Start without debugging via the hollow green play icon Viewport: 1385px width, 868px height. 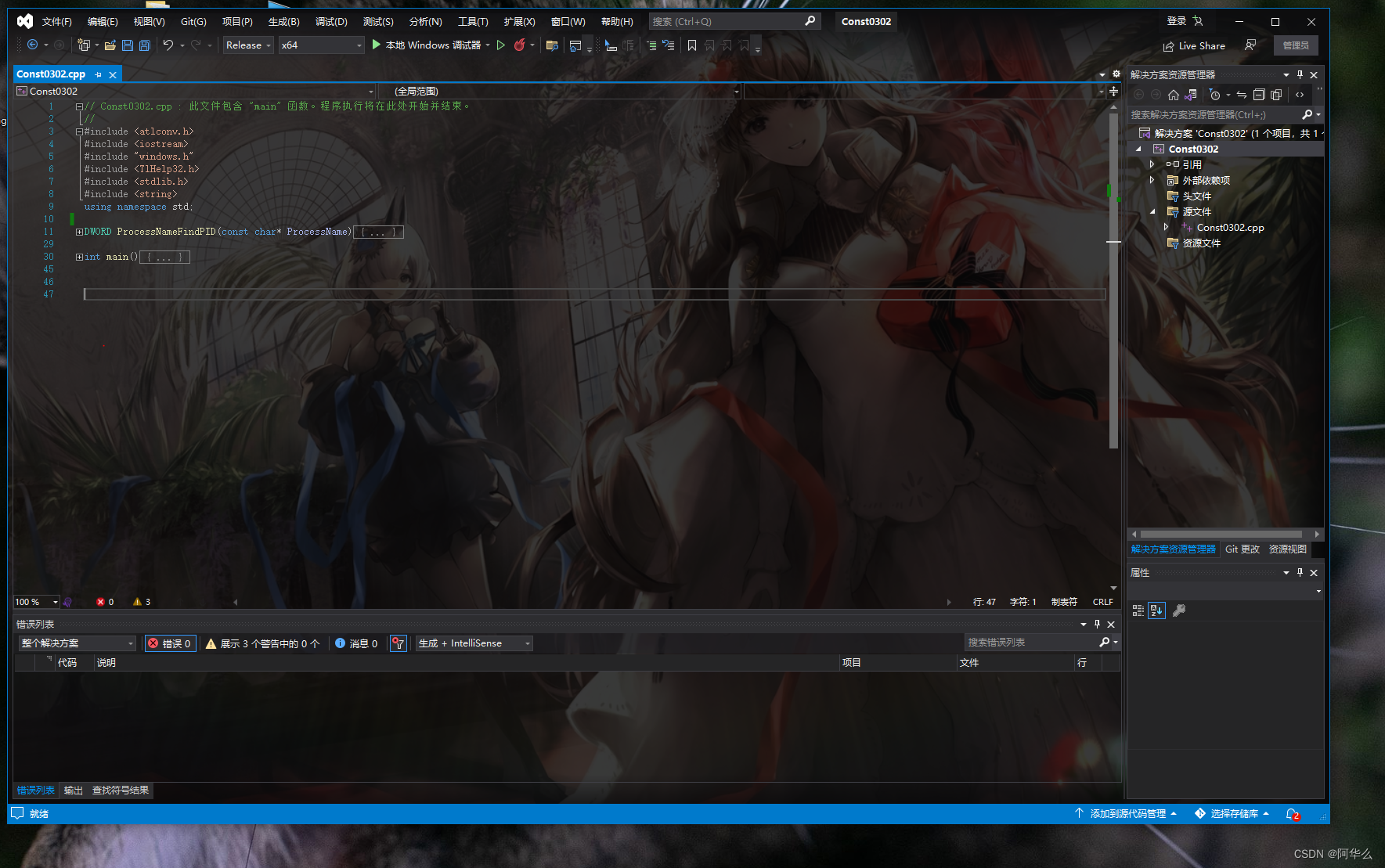point(501,45)
